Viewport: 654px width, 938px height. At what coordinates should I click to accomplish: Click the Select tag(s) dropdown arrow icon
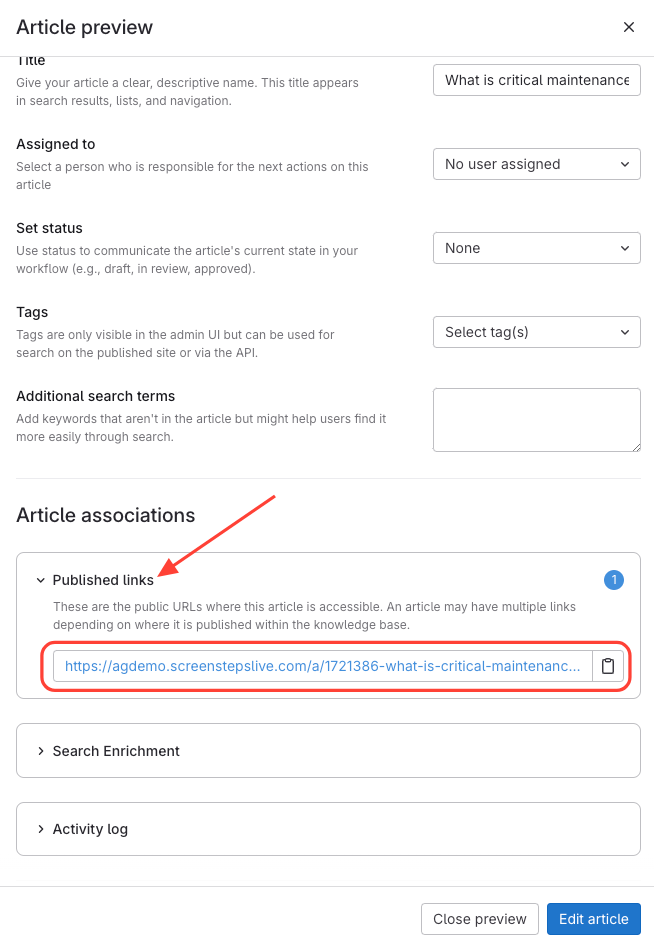(625, 332)
